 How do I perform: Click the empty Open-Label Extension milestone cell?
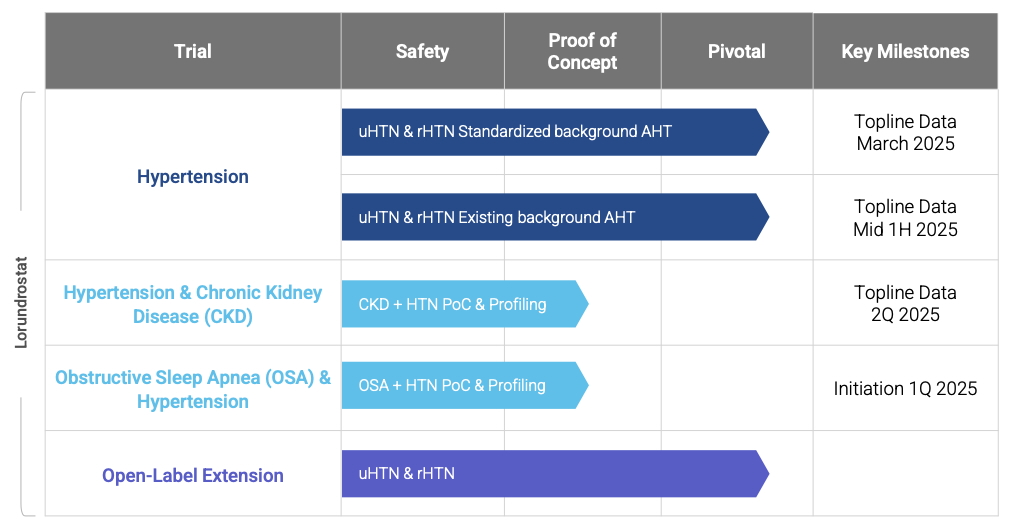point(905,473)
